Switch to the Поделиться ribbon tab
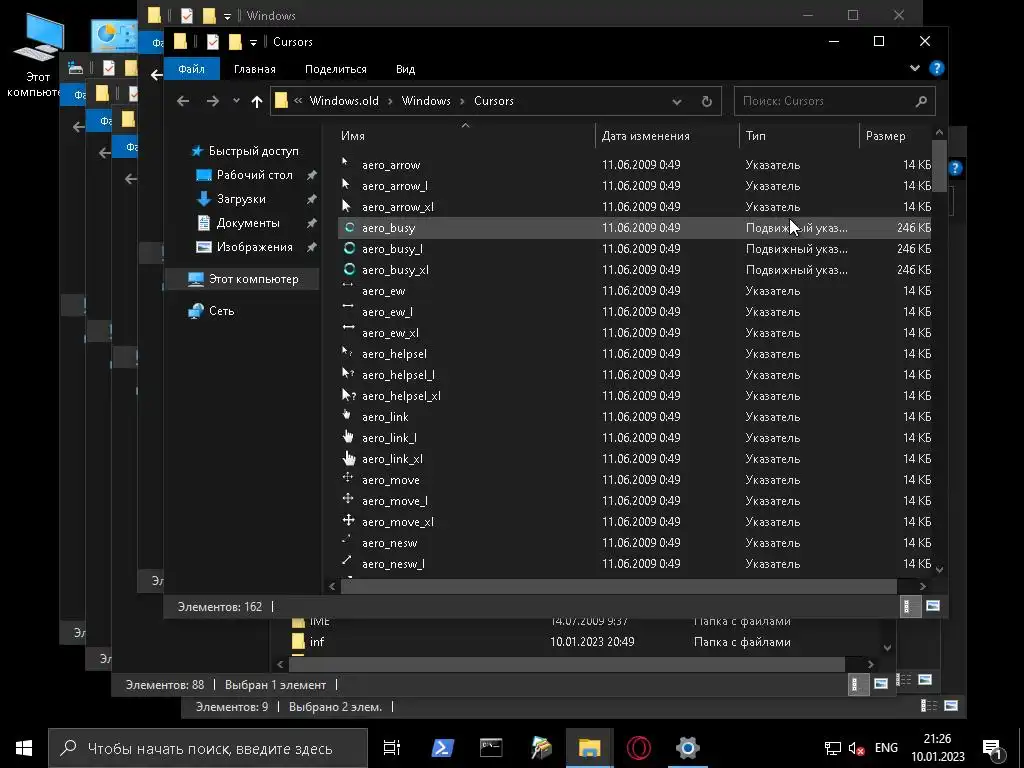Screen dimensions: 1024x768 pos(336,69)
